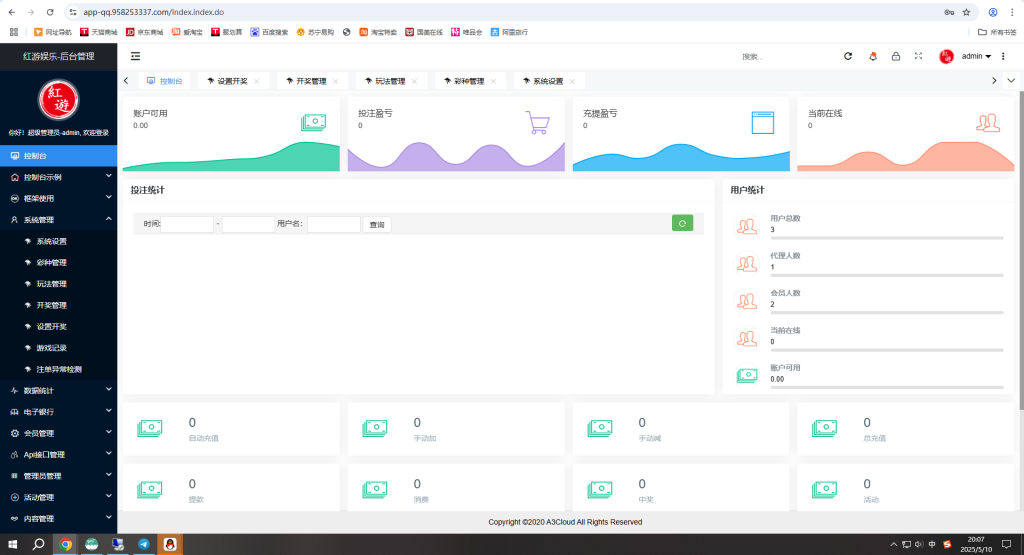Expand 管理员管理 in the sidebar

pyautogui.click(x=58, y=476)
